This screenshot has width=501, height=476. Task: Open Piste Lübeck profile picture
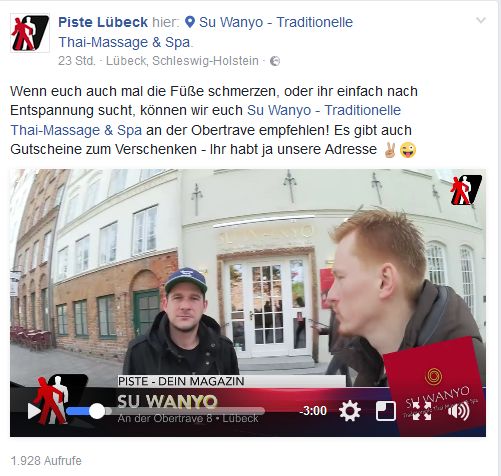click(30, 33)
